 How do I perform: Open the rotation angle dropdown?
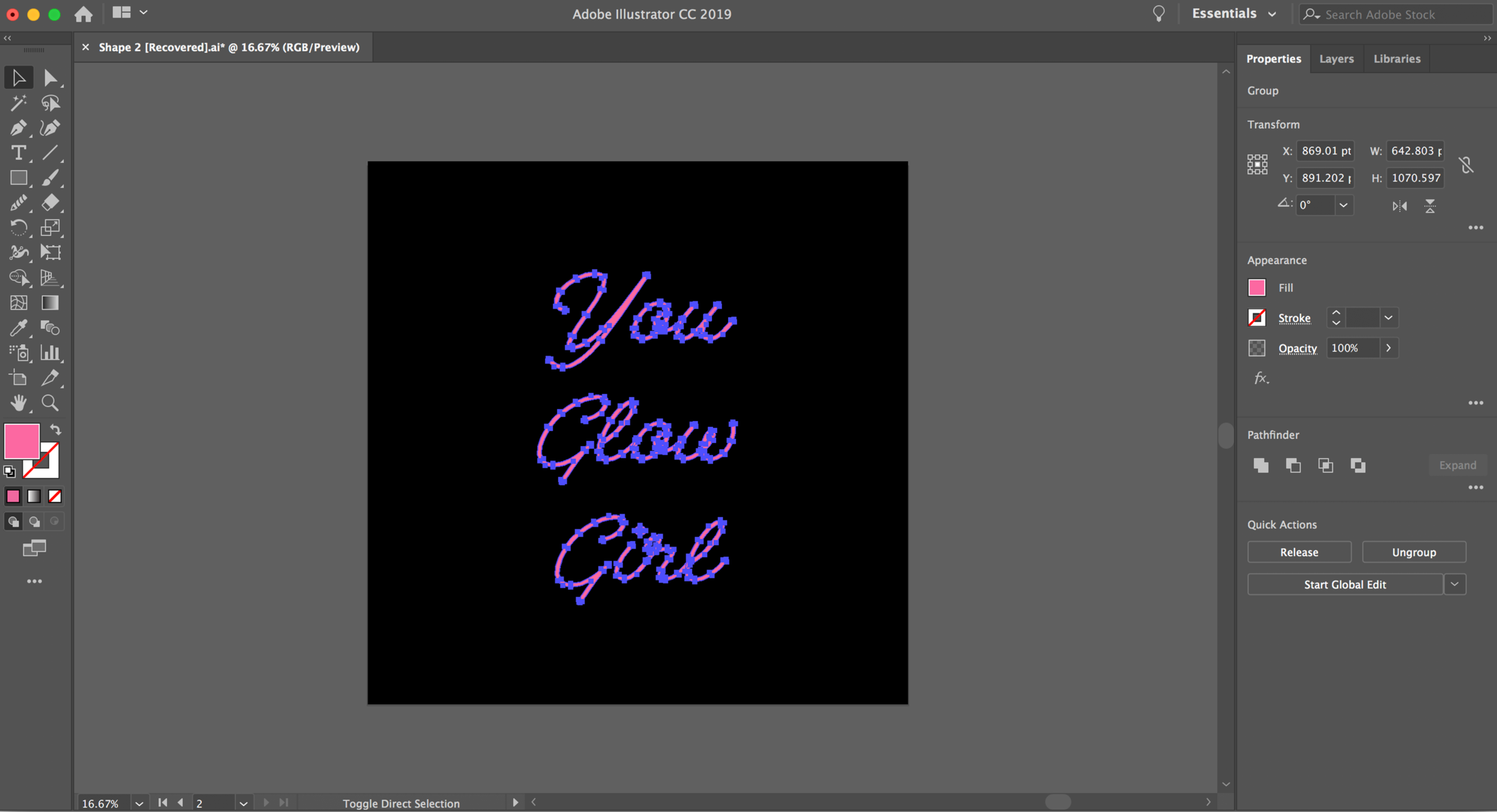[x=1344, y=205]
